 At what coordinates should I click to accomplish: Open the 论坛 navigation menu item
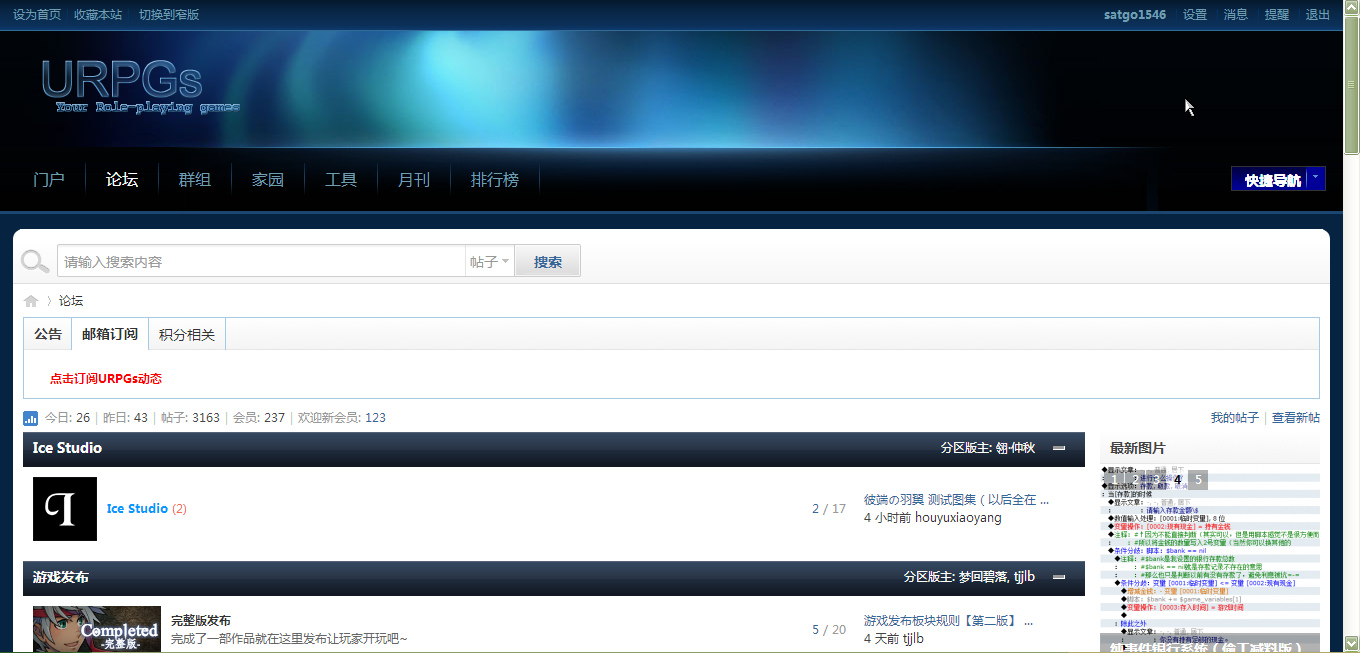122,180
